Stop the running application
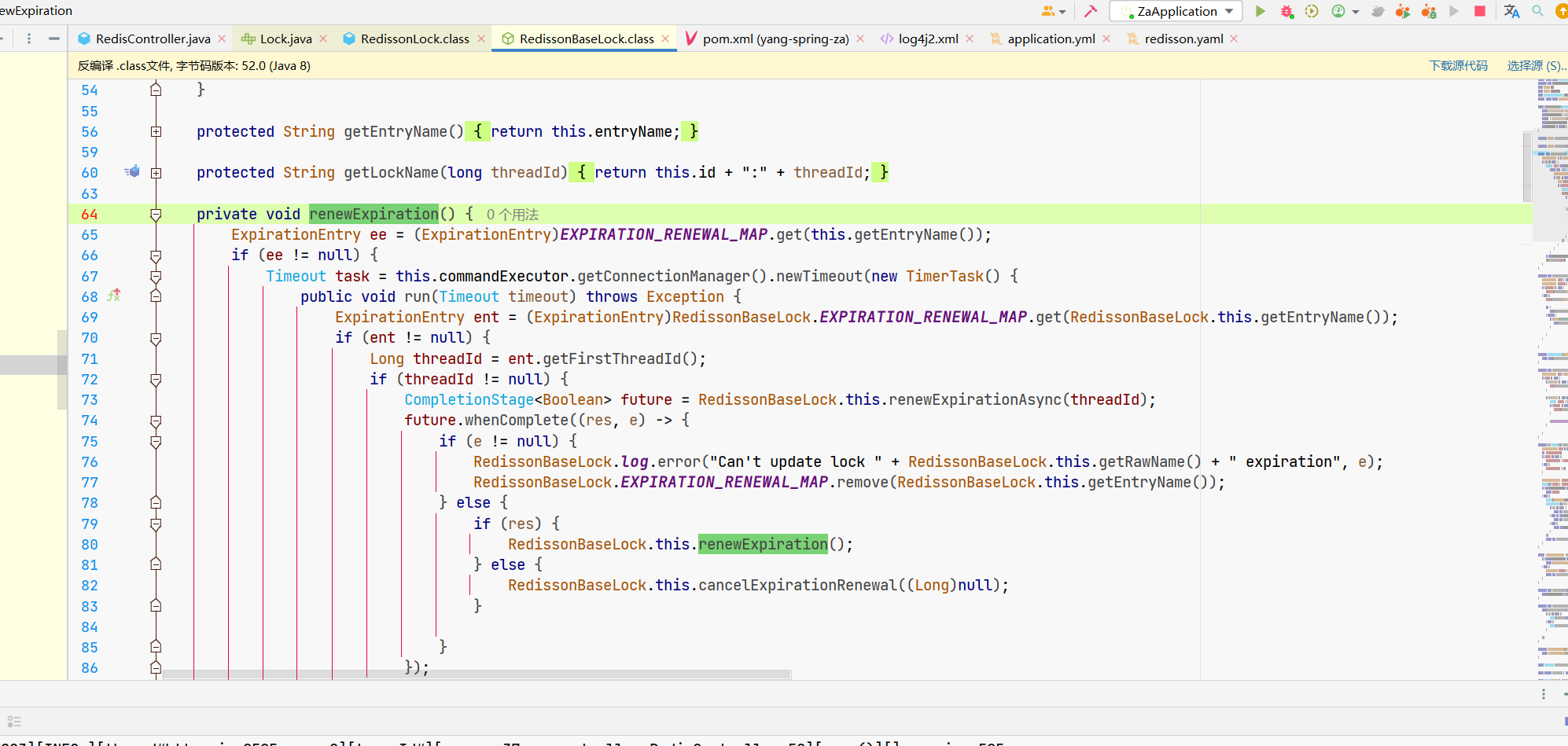 1480,11
